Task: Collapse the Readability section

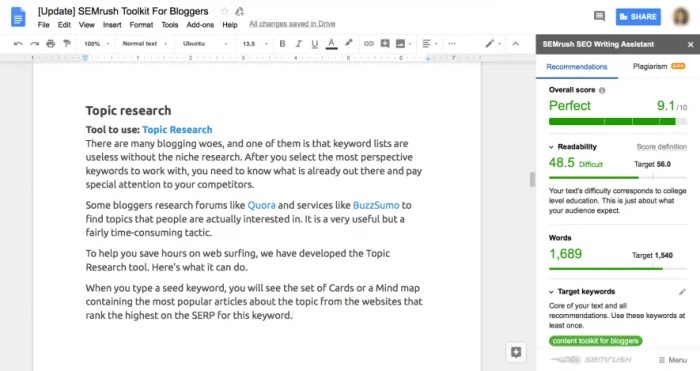Action: (551, 147)
